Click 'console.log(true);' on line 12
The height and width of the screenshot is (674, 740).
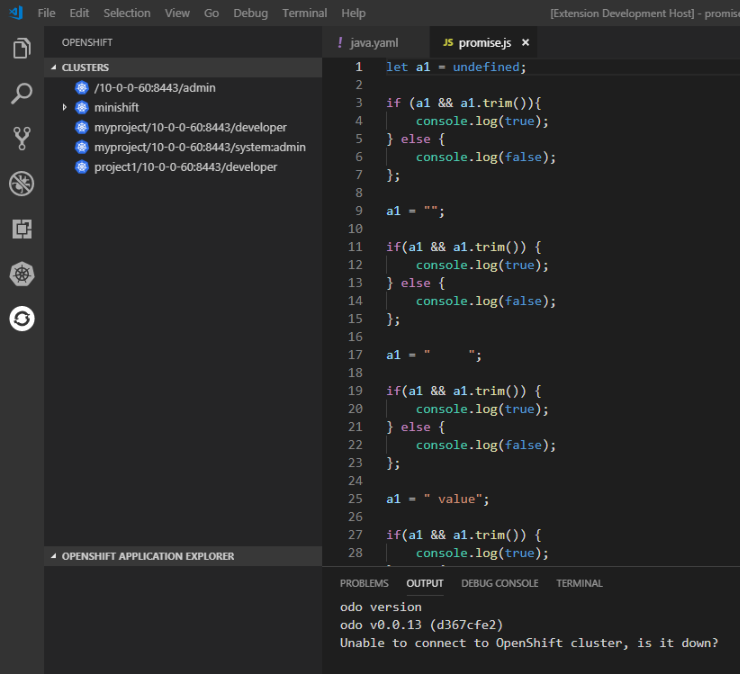[482, 265]
